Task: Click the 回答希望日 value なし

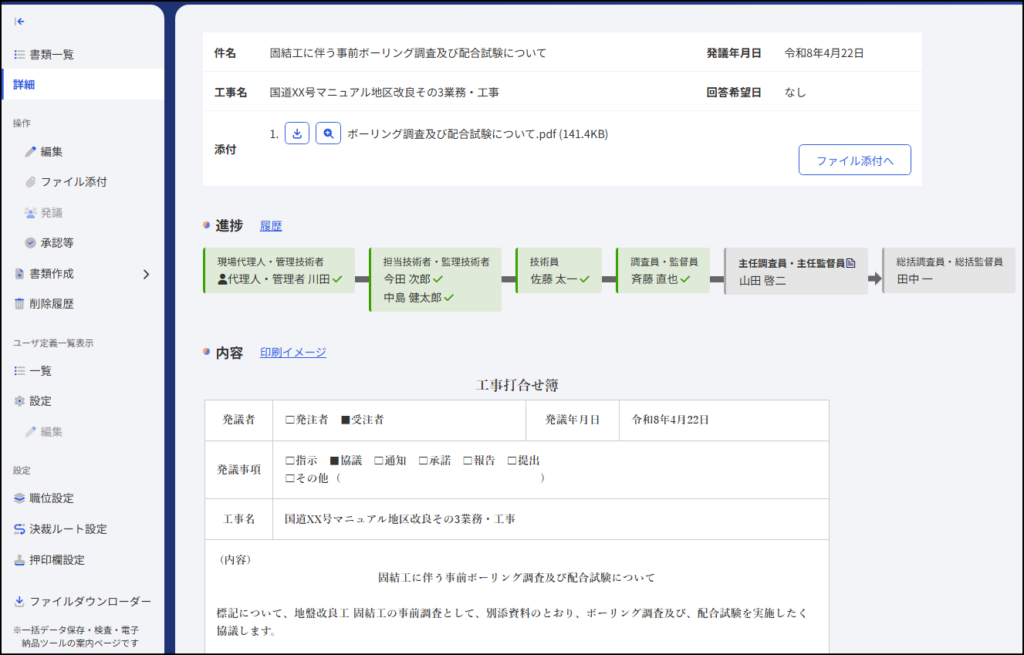Action: tap(795, 92)
